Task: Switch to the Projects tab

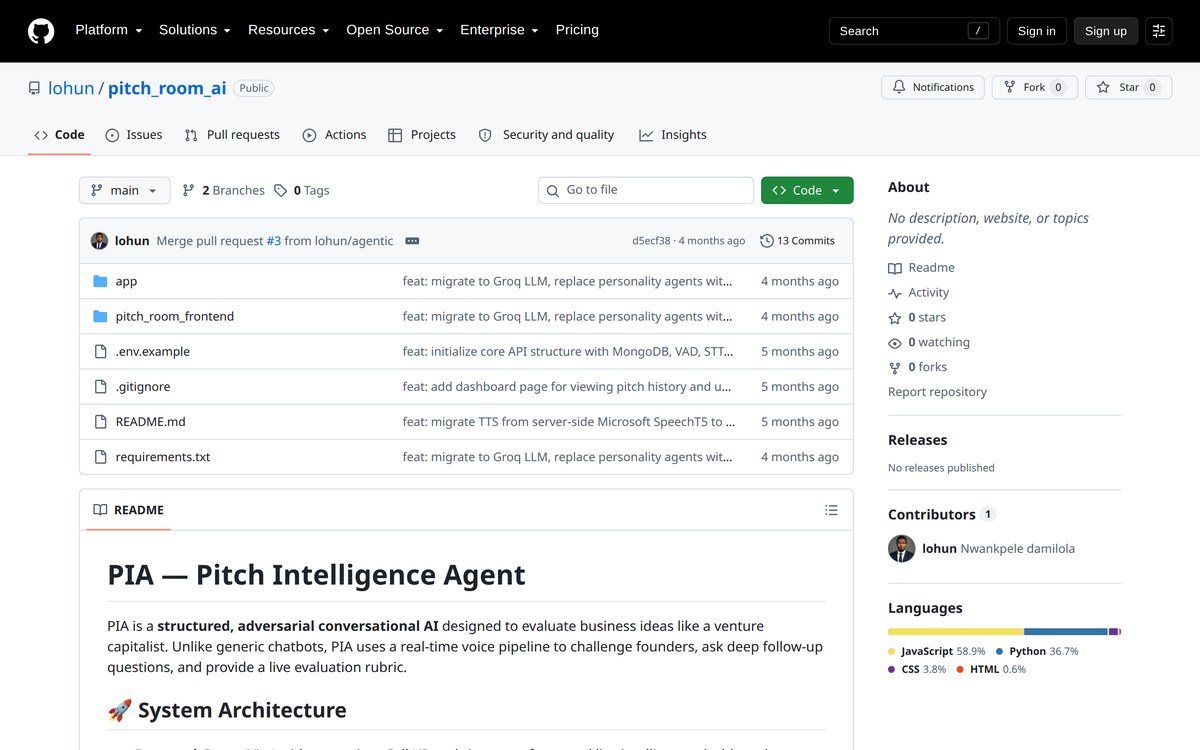Action: (422, 135)
